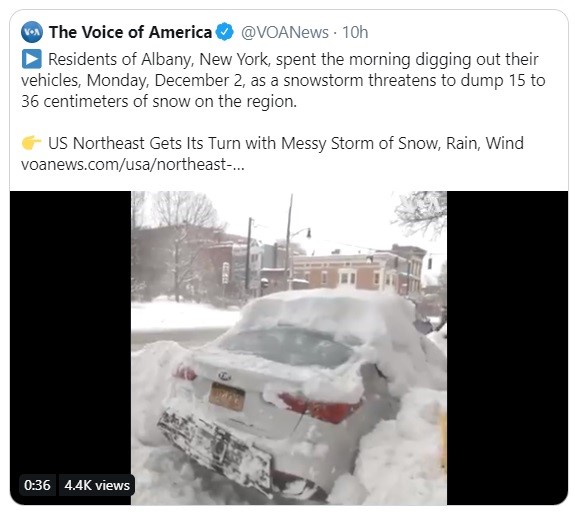
Task: Open the voanews.com/usa/northeast link
Action: tap(132, 164)
